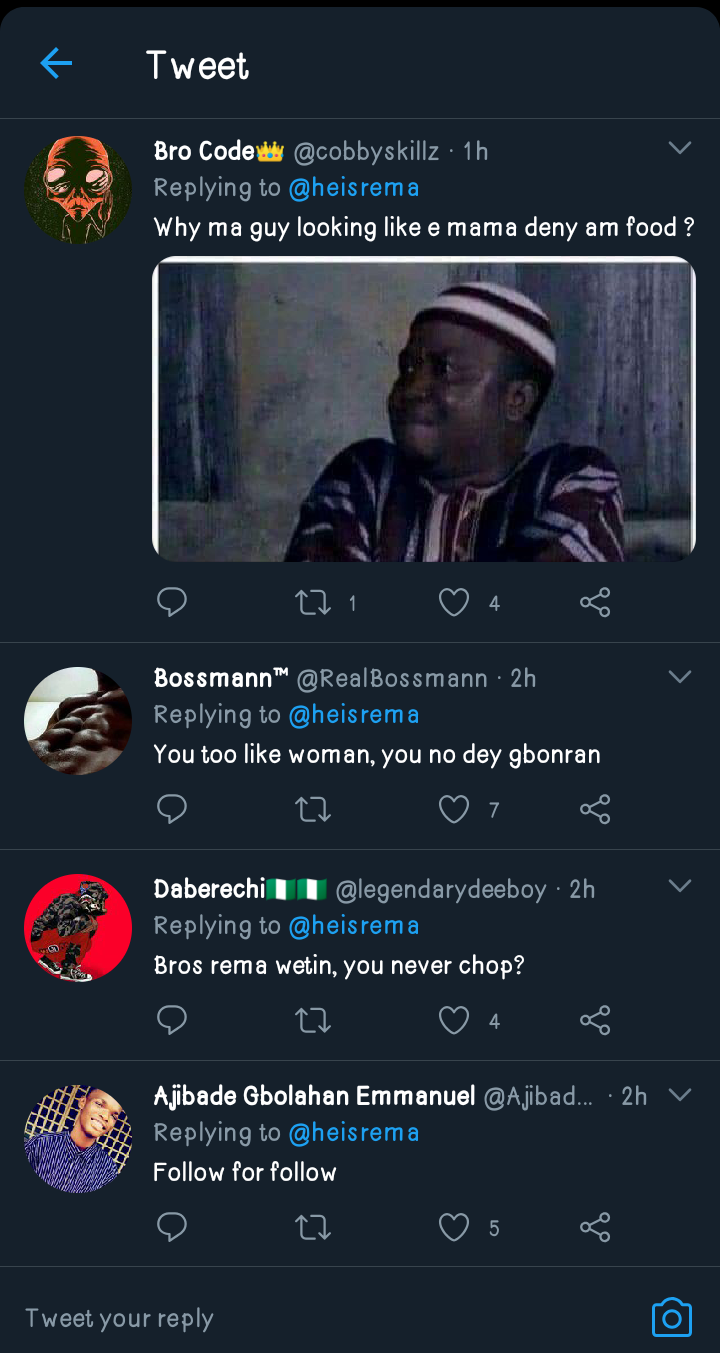
Task: Like the "Follow for follow" tweet
Action: [x=454, y=1227]
